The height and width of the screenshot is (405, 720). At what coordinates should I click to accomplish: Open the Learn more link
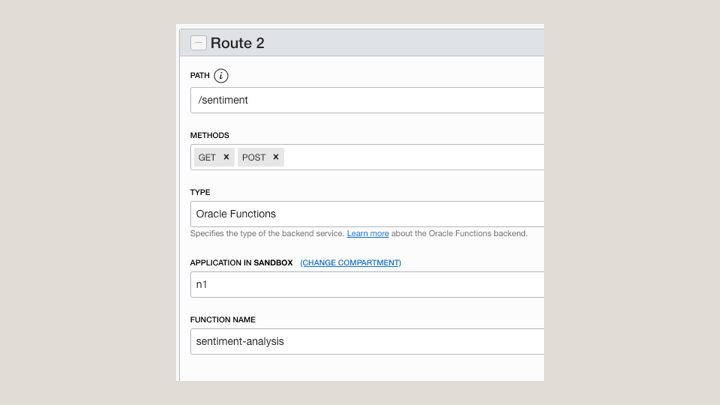[368, 234]
